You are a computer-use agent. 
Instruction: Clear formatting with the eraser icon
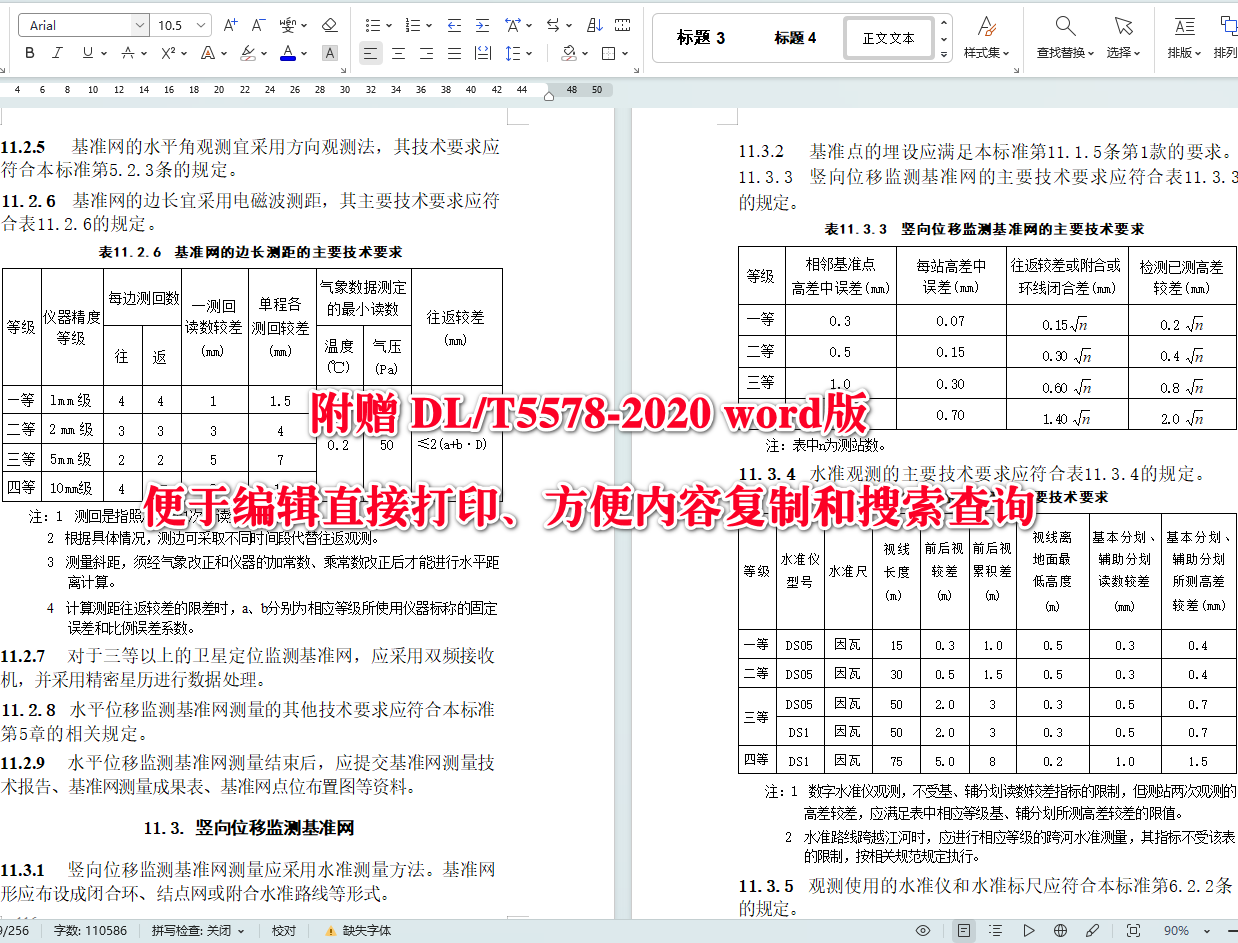(328, 24)
